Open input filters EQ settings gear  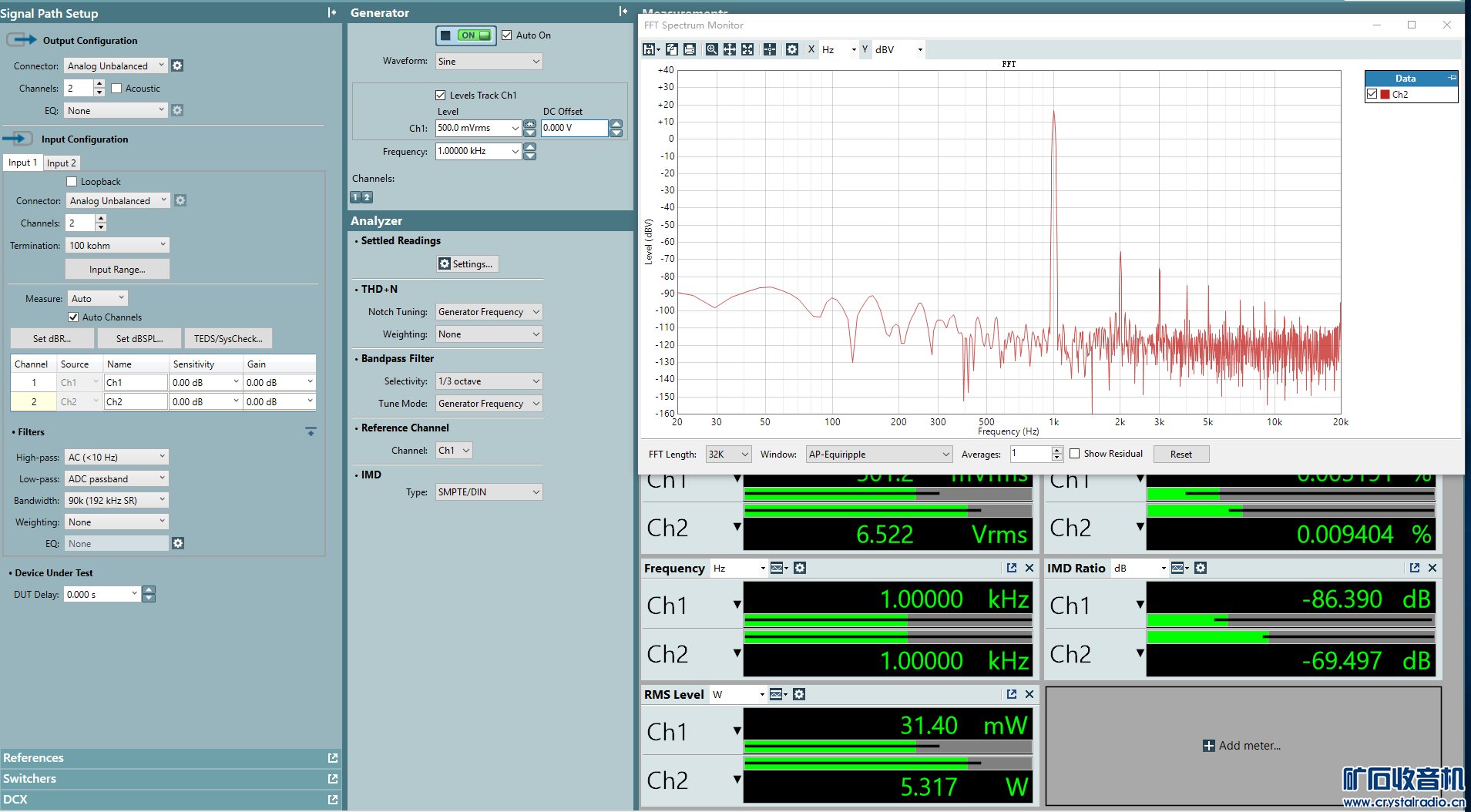178,543
